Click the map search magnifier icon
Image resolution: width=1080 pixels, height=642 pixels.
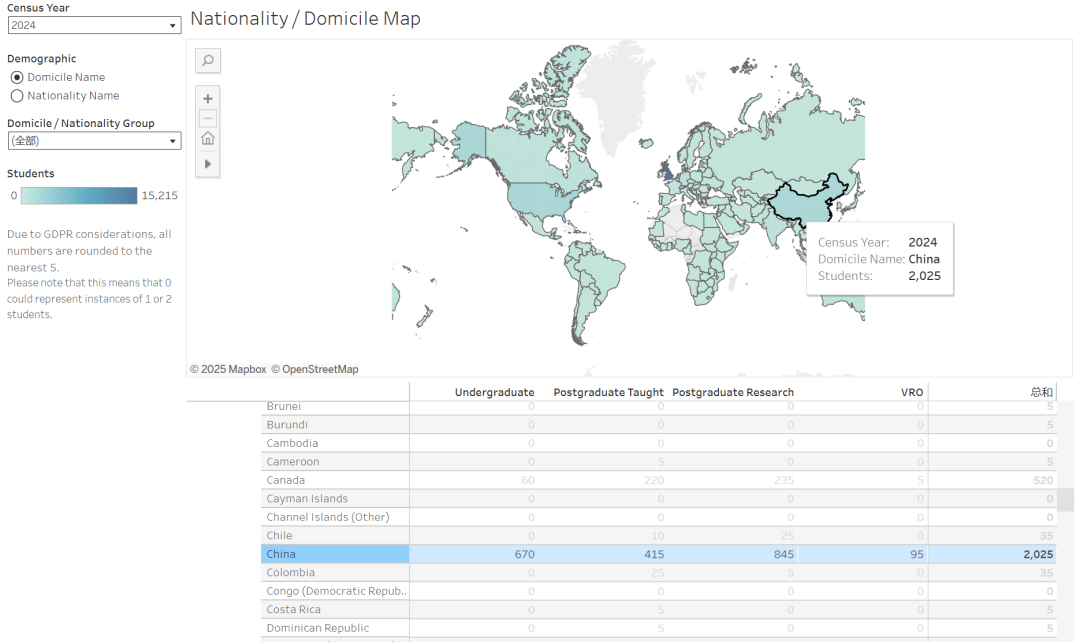[208, 61]
